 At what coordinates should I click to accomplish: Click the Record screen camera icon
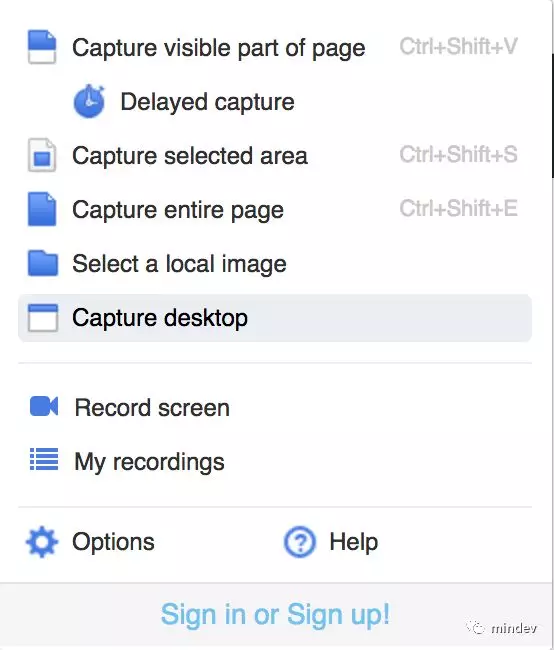pos(44,406)
